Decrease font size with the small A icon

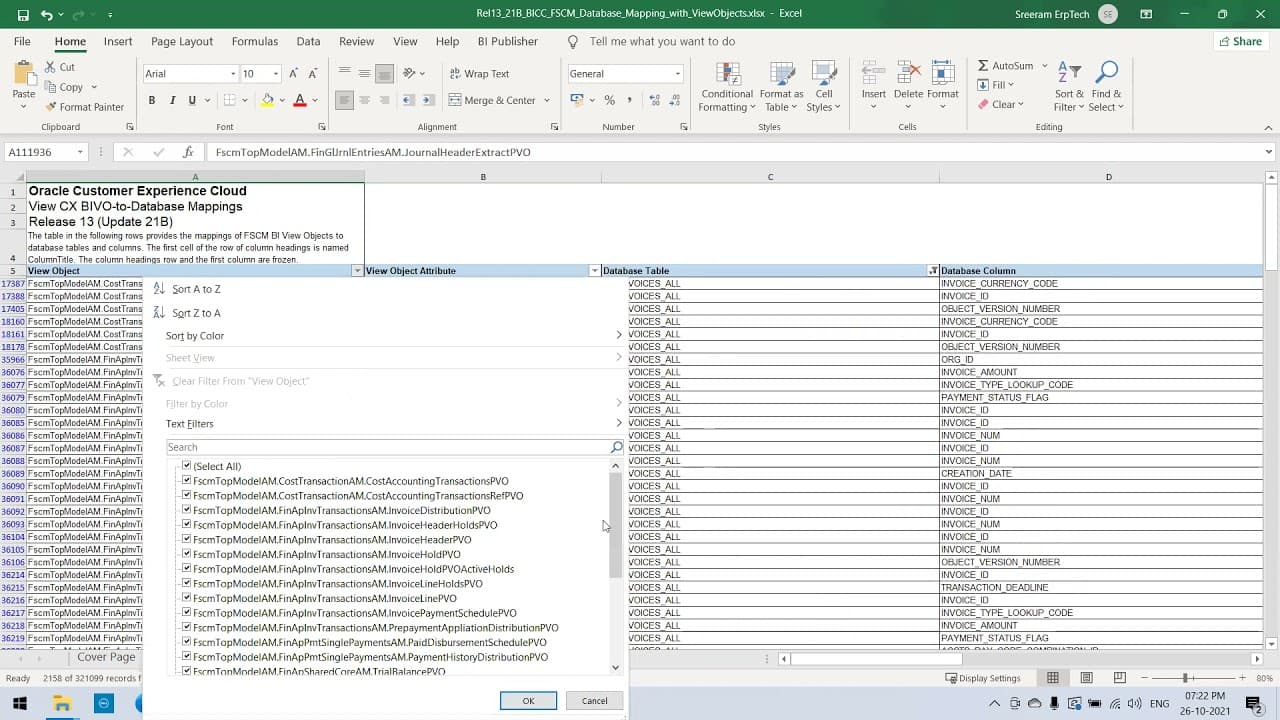[x=313, y=73]
